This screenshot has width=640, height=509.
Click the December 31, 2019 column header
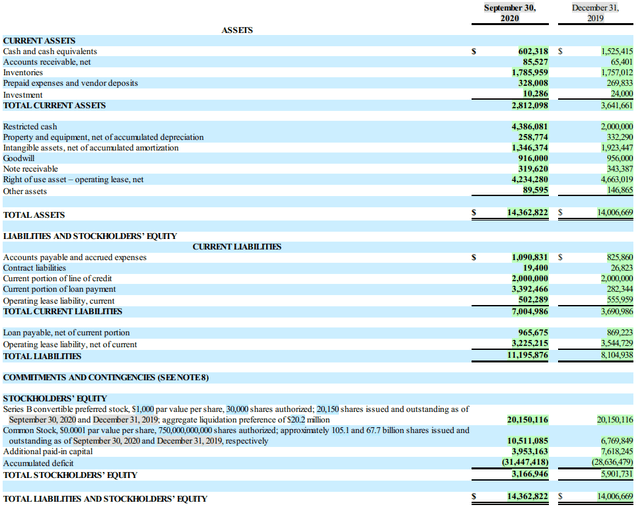click(595, 12)
